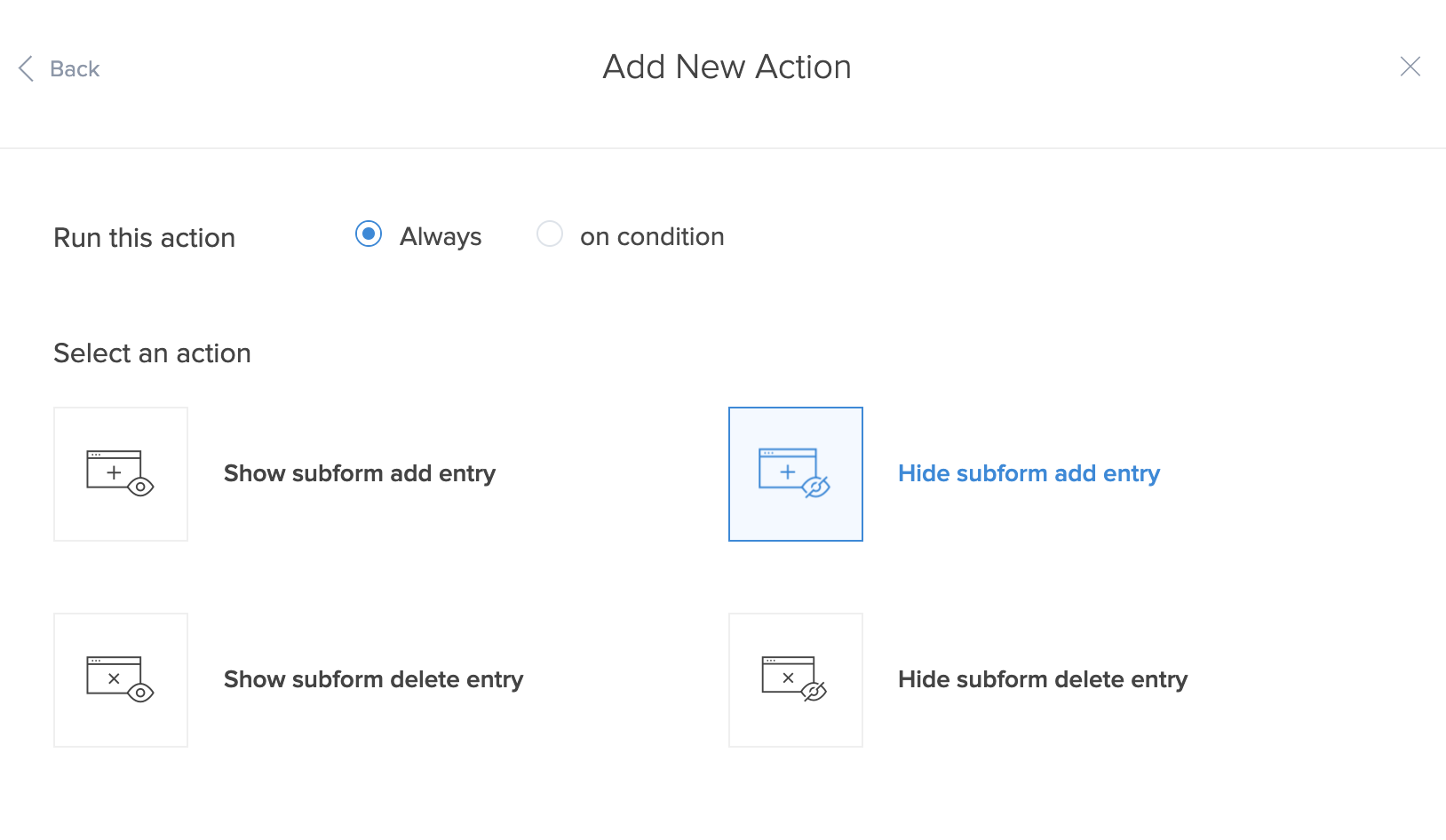Click the Show subform add entry label
Image resolution: width=1446 pixels, height=840 pixels.
pos(360,474)
